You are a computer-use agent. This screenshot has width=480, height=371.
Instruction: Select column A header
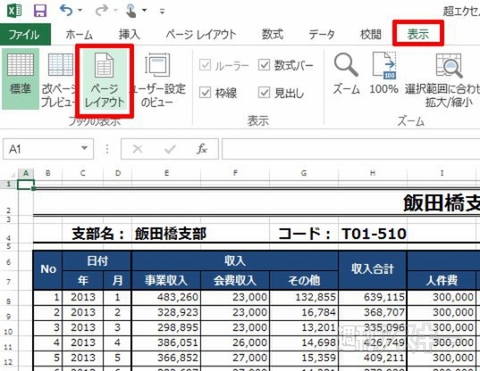coord(26,173)
